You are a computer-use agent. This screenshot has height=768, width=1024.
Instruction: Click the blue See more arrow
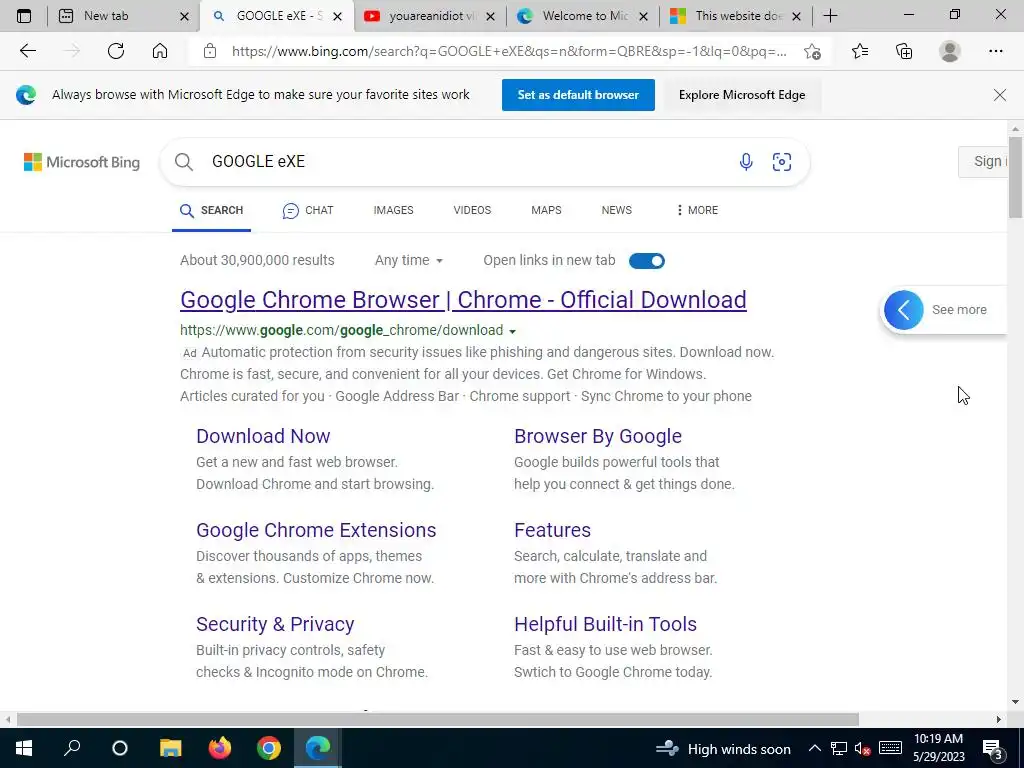pyautogui.click(x=904, y=310)
